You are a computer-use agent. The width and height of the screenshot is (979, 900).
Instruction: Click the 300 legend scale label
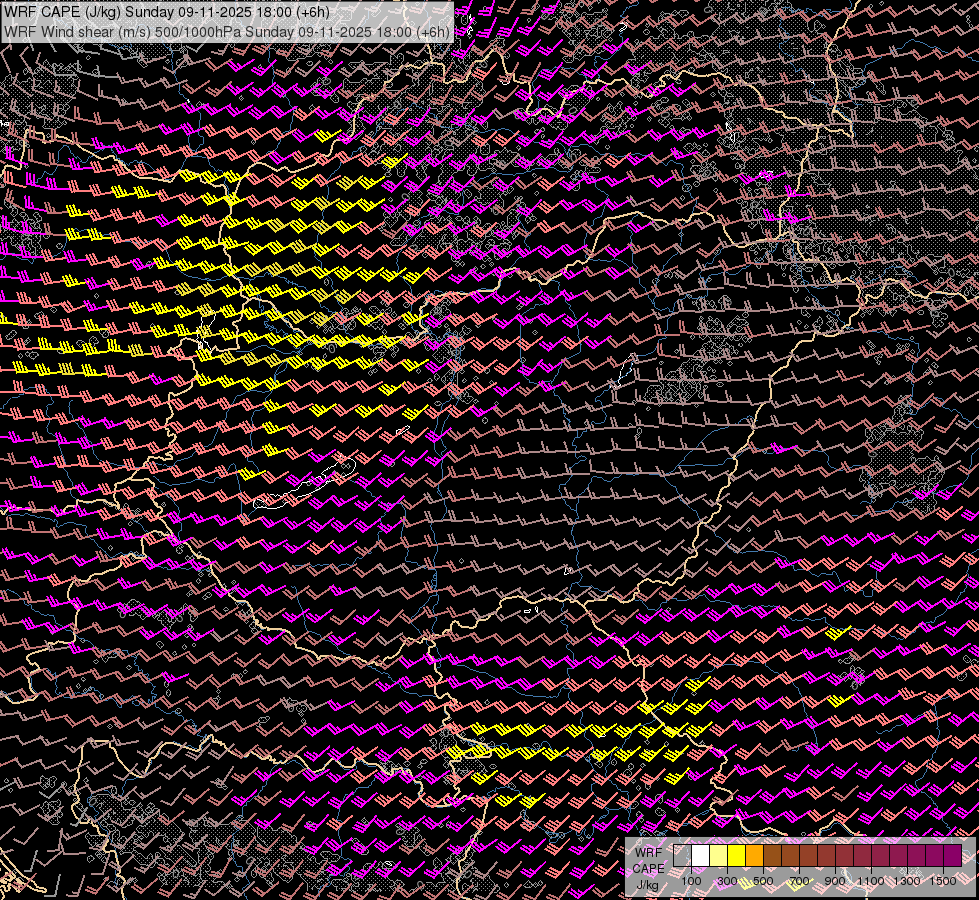727,881
